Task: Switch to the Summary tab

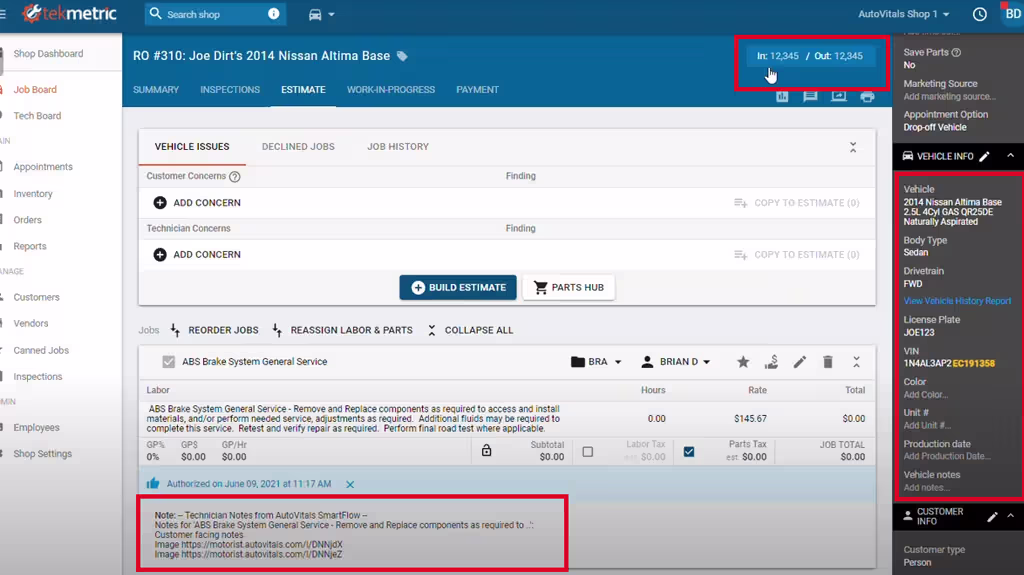Action: (156, 90)
